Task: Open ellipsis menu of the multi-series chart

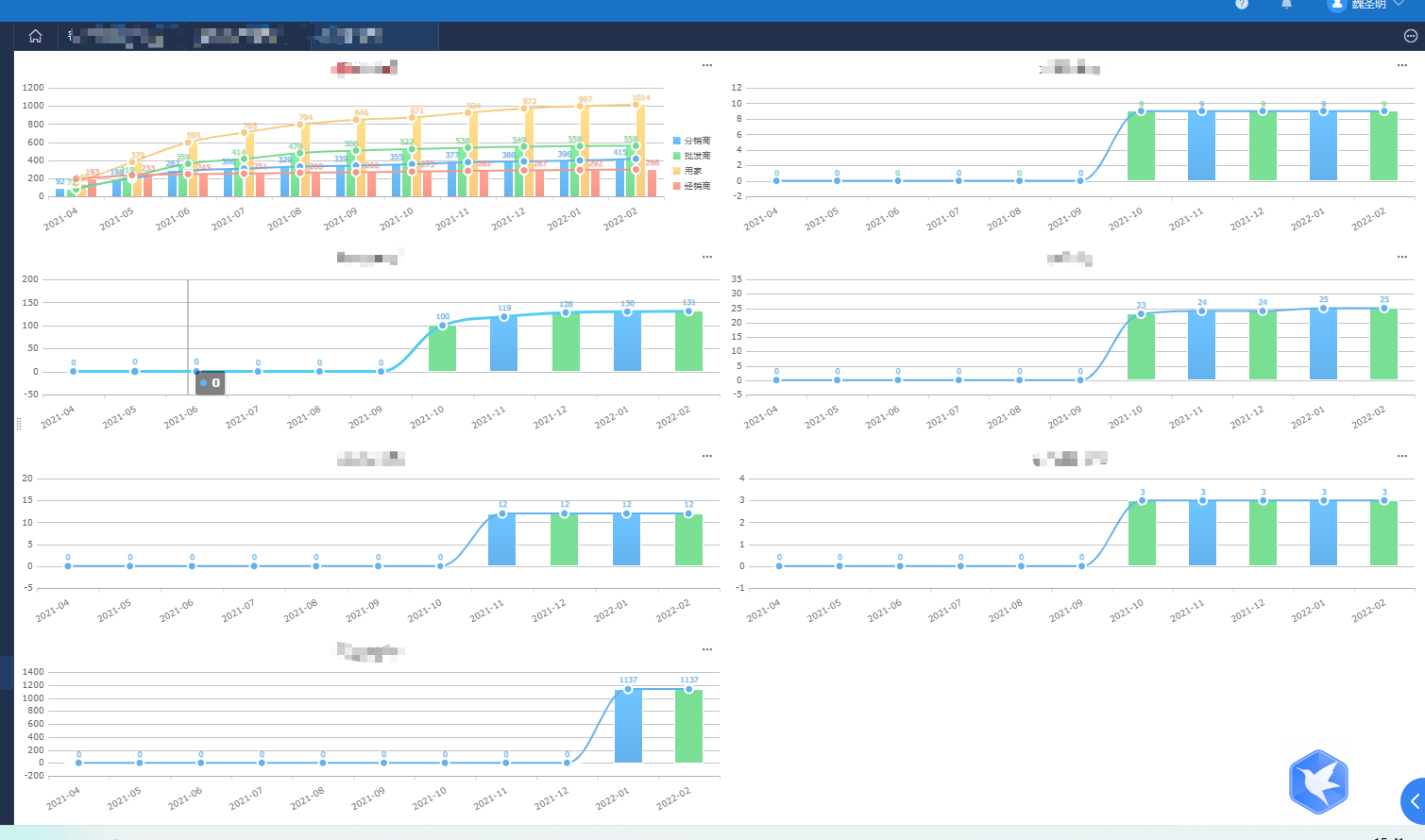Action: point(706,65)
